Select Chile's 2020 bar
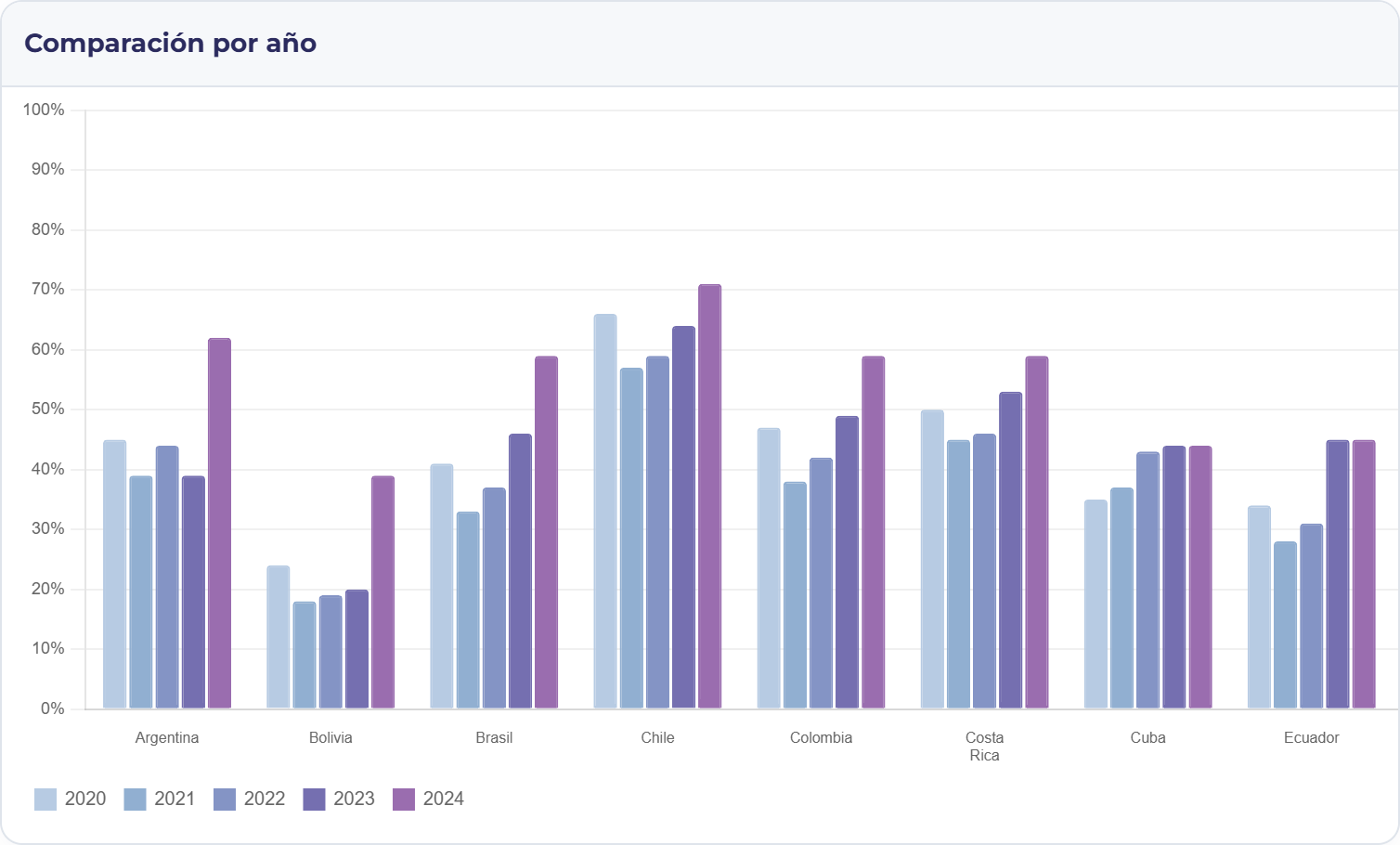The height and width of the screenshot is (845, 1400). point(605,512)
